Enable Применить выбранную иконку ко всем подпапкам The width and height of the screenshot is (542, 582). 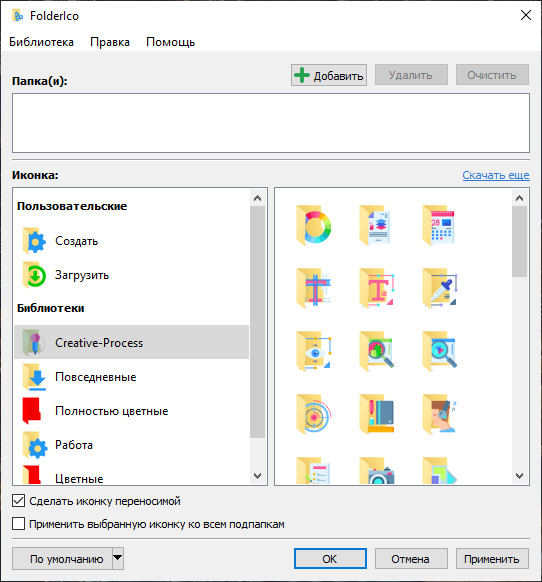click(19, 524)
